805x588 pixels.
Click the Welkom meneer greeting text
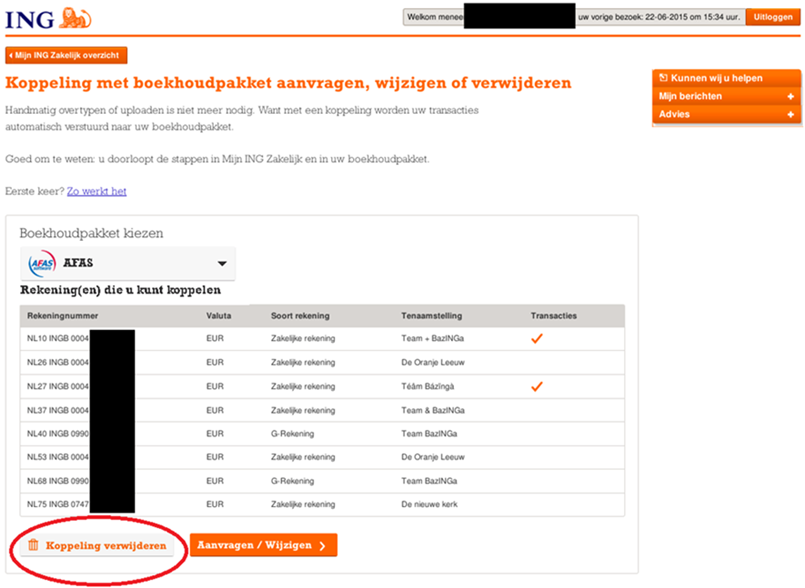[x=435, y=17]
